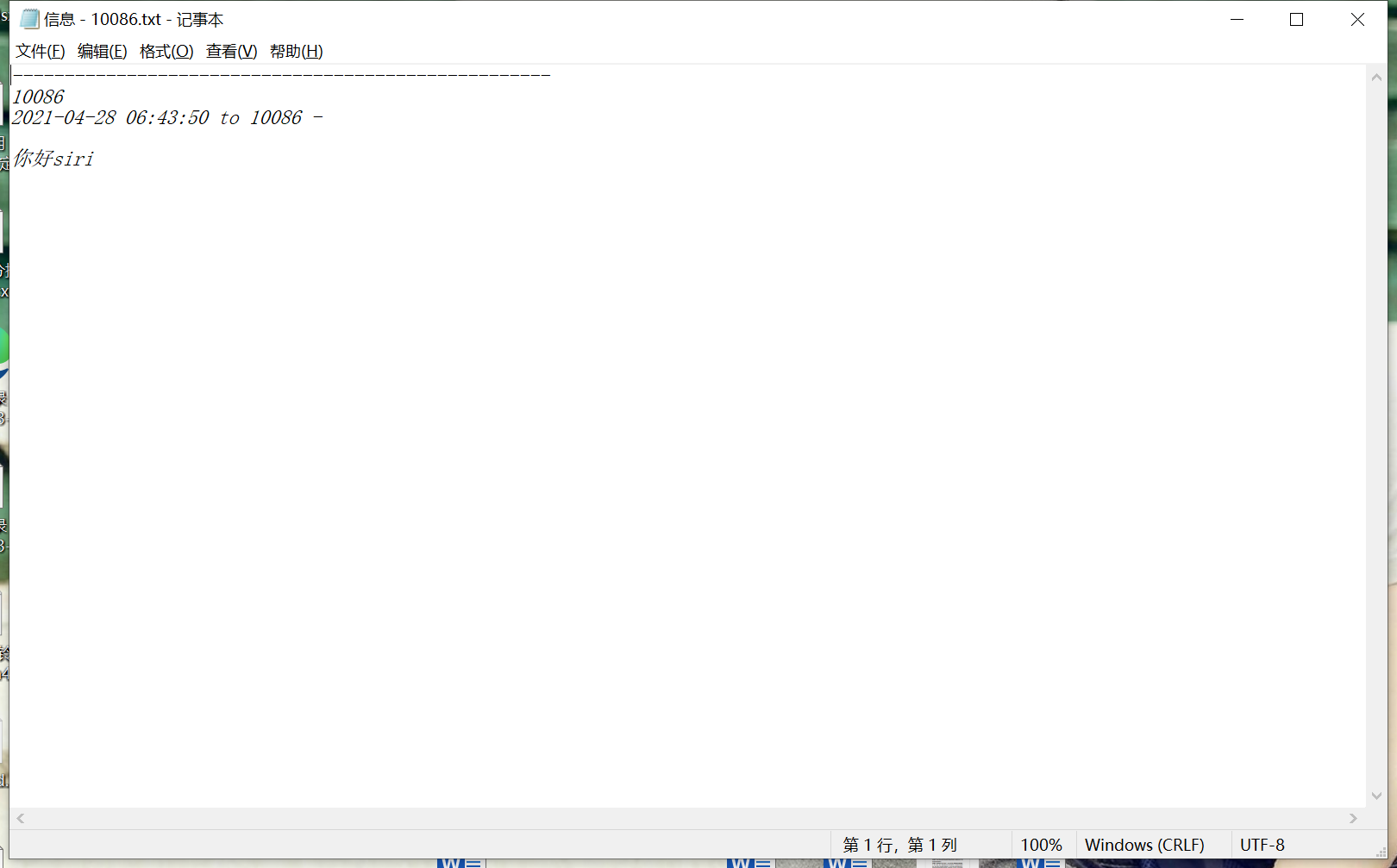Open the 帮助(H) menu
1397x868 pixels.
pos(297,52)
